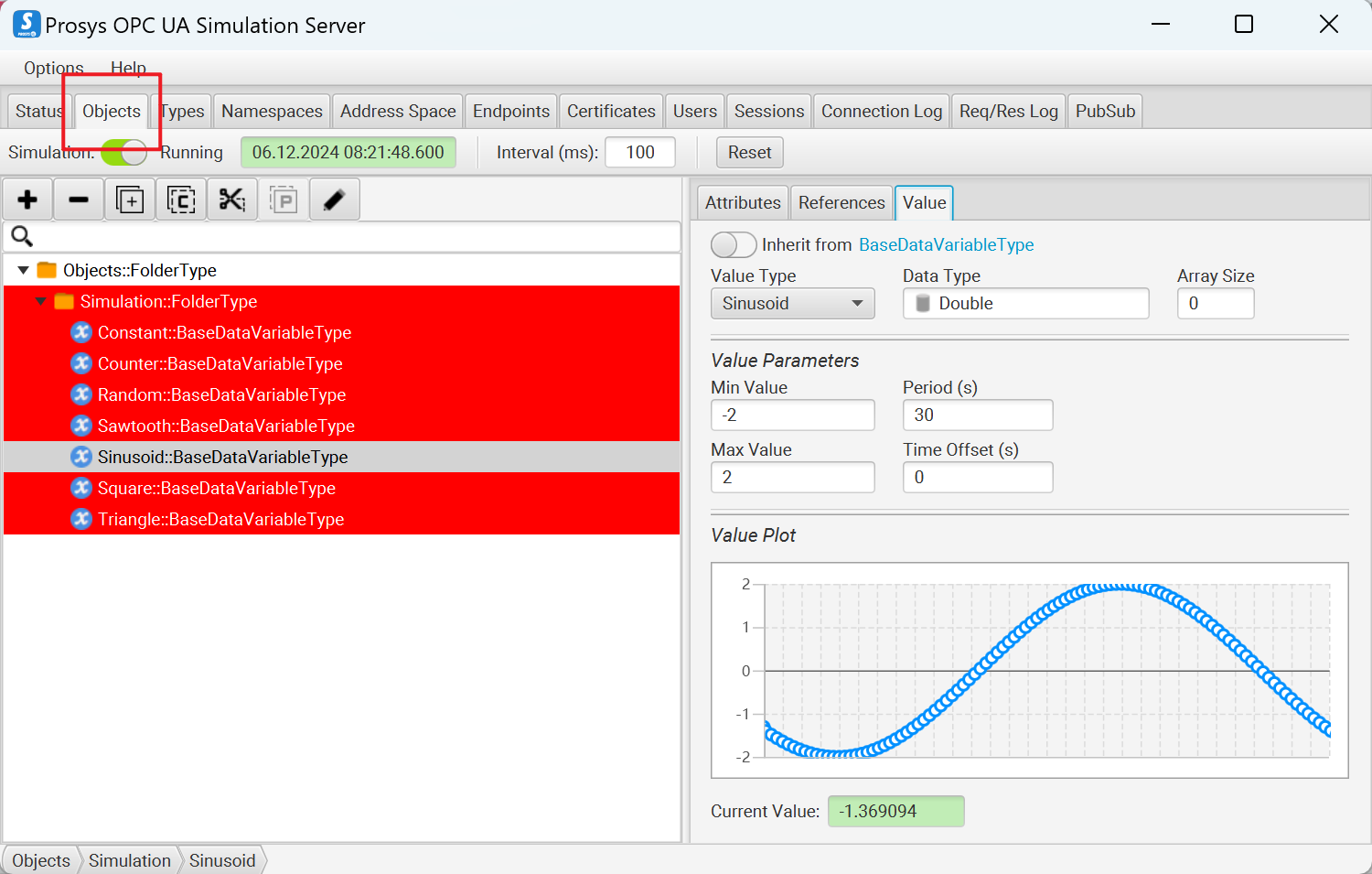The width and height of the screenshot is (1372, 874).
Task: Click the Array Size field
Action: click(1216, 303)
